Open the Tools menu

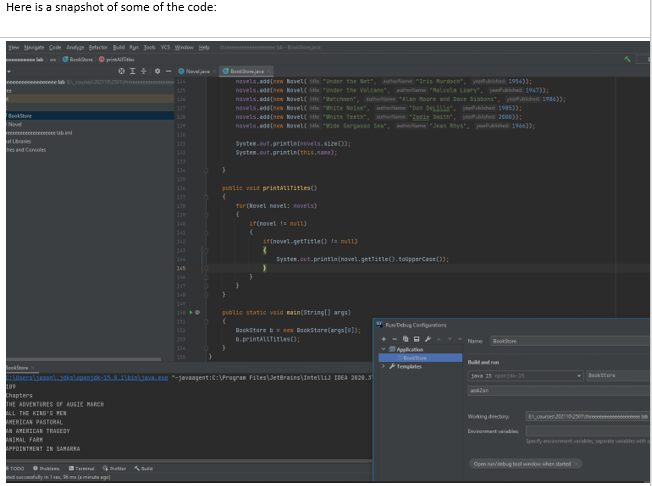click(150, 47)
